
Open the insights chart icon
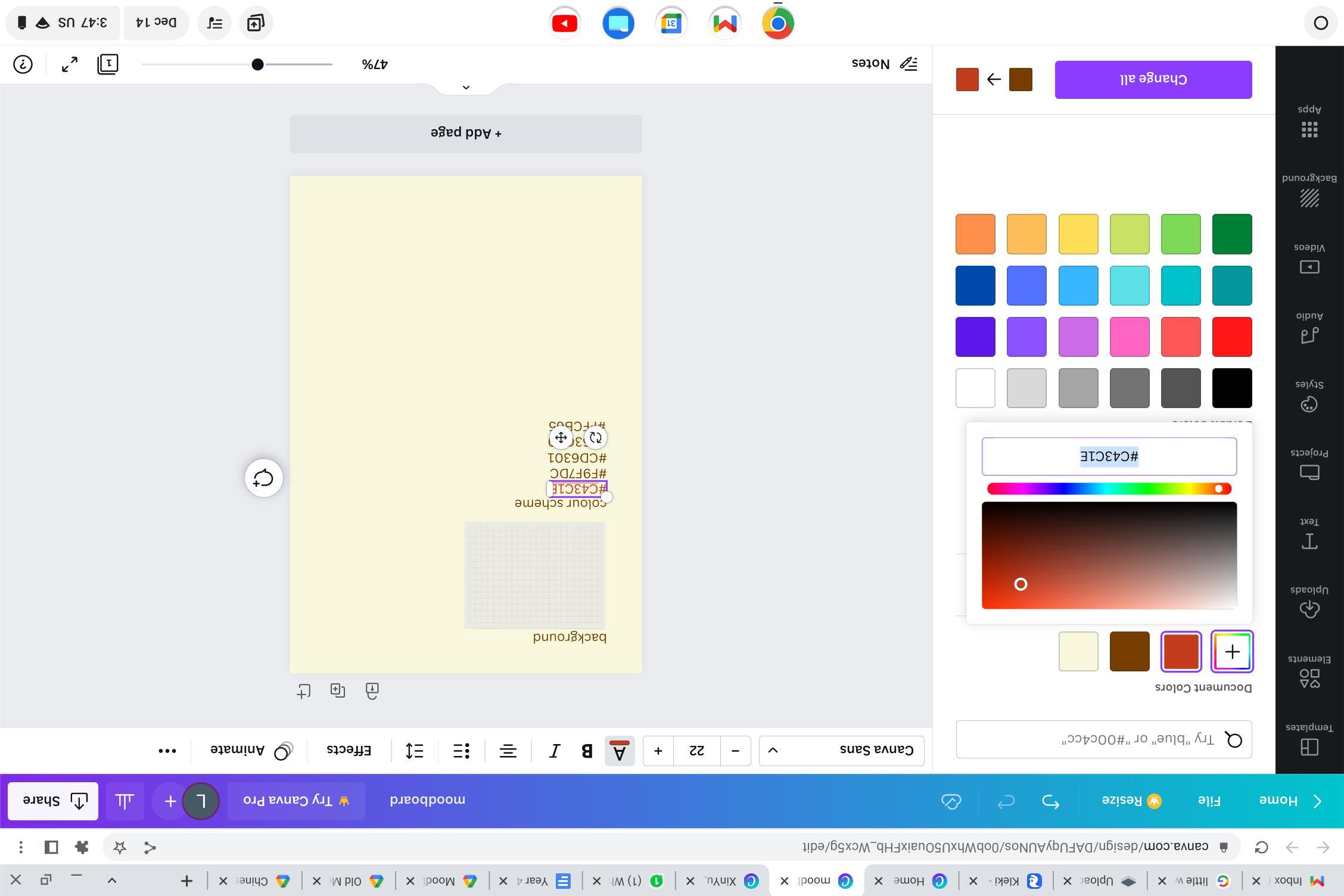125,801
